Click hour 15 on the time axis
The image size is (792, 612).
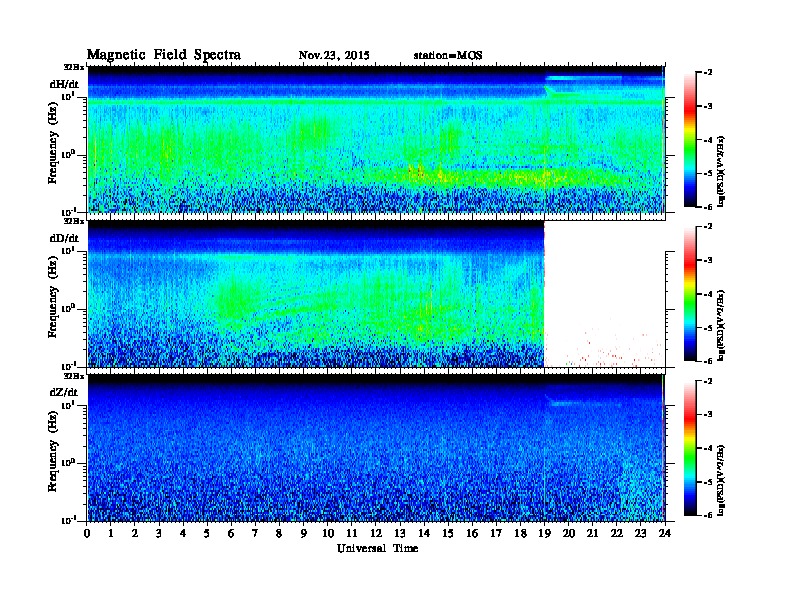[x=448, y=534]
